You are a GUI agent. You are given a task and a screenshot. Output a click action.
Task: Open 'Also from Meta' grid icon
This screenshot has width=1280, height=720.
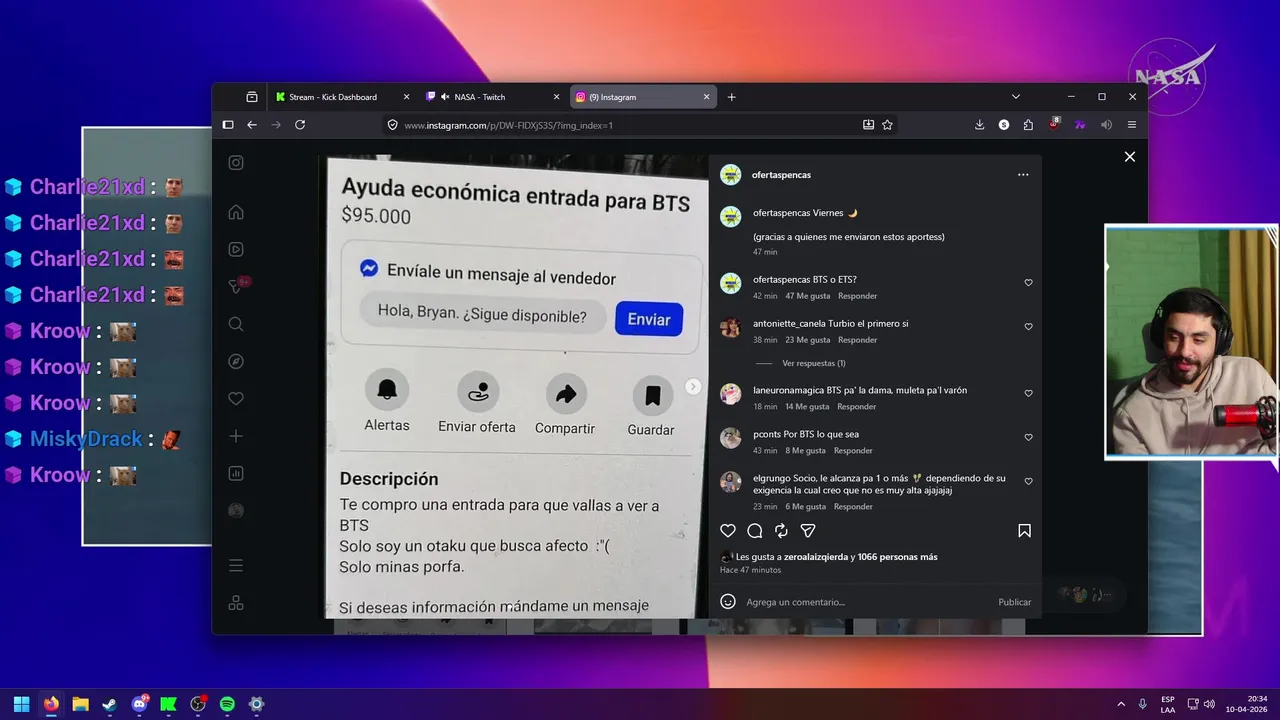point(236,603)
